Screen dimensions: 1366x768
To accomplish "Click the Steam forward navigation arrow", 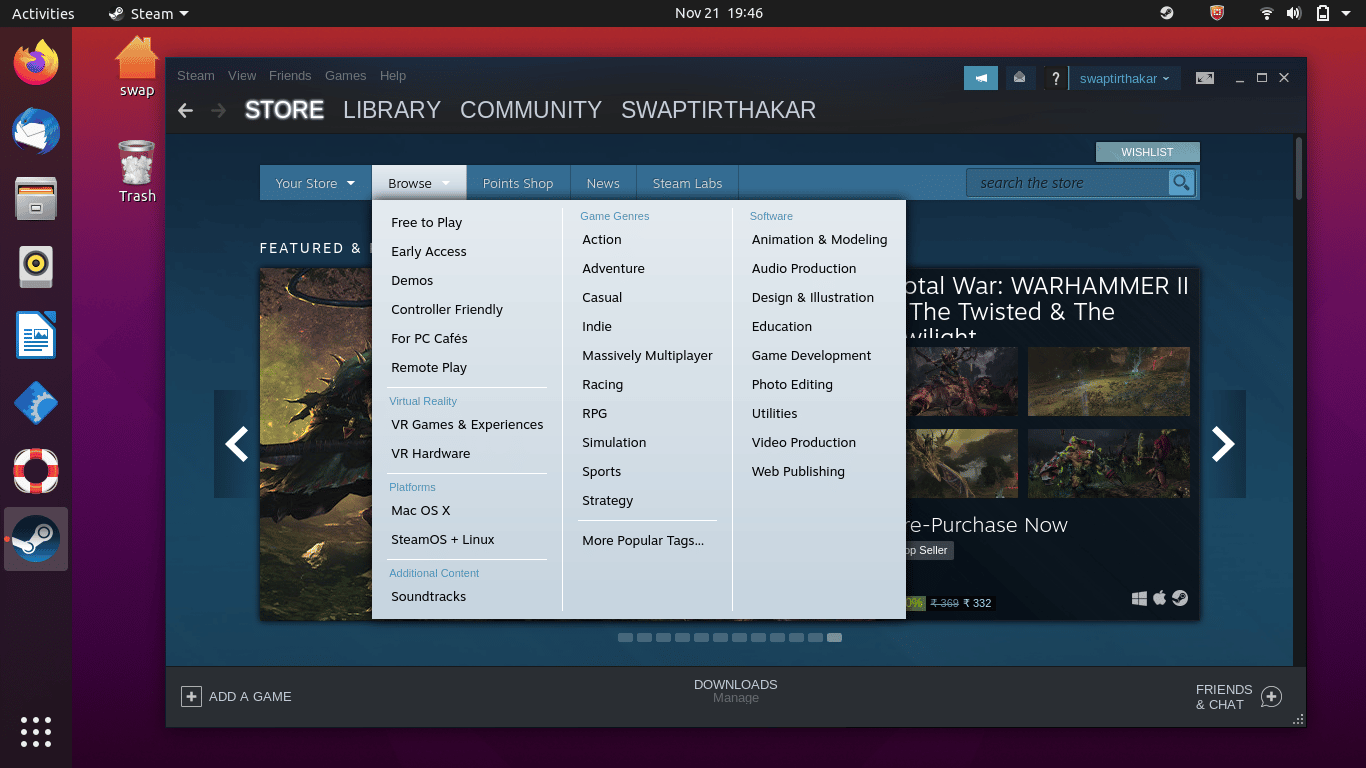I will coord(218,110).
